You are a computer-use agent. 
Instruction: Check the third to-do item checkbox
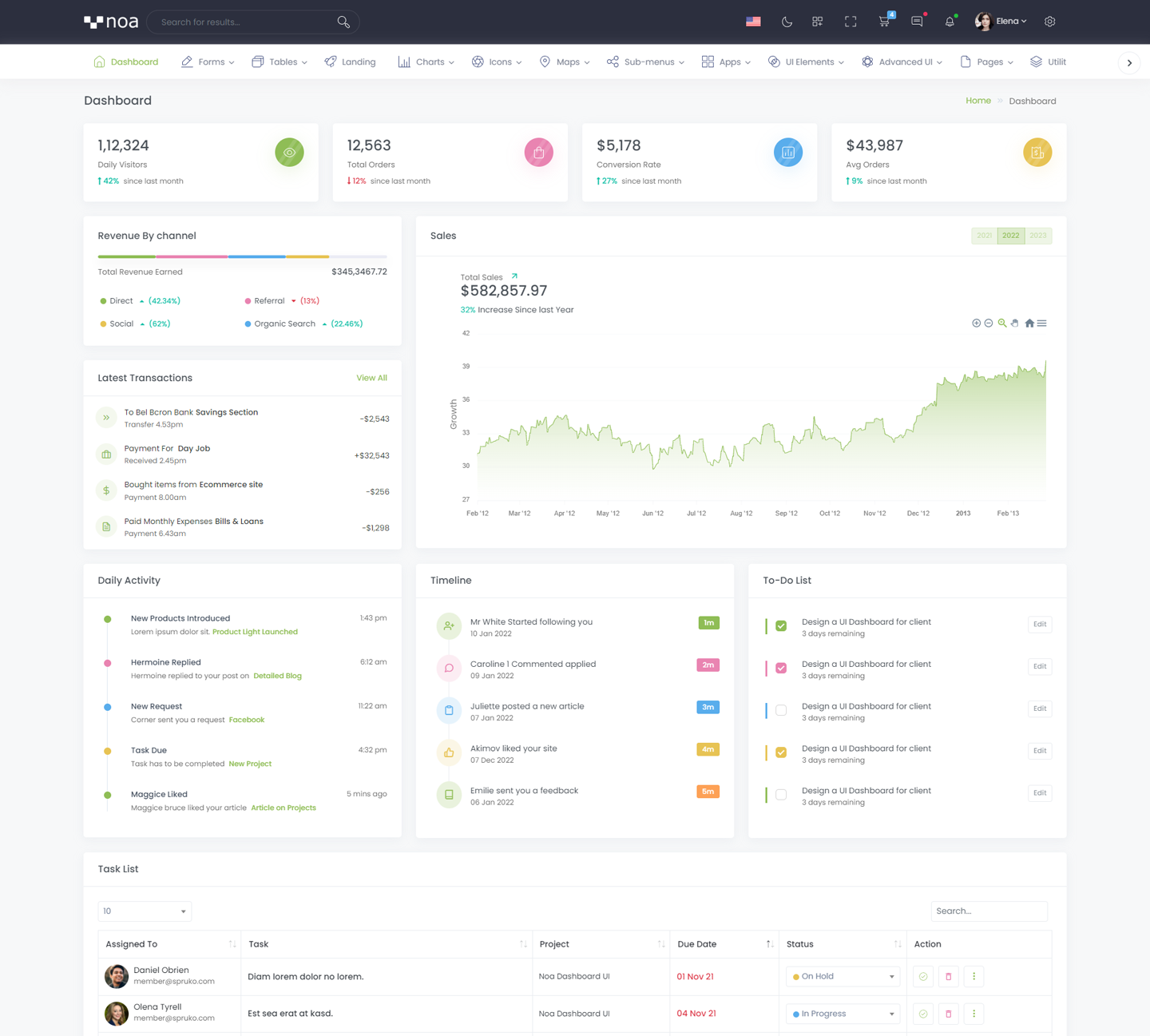781,710
